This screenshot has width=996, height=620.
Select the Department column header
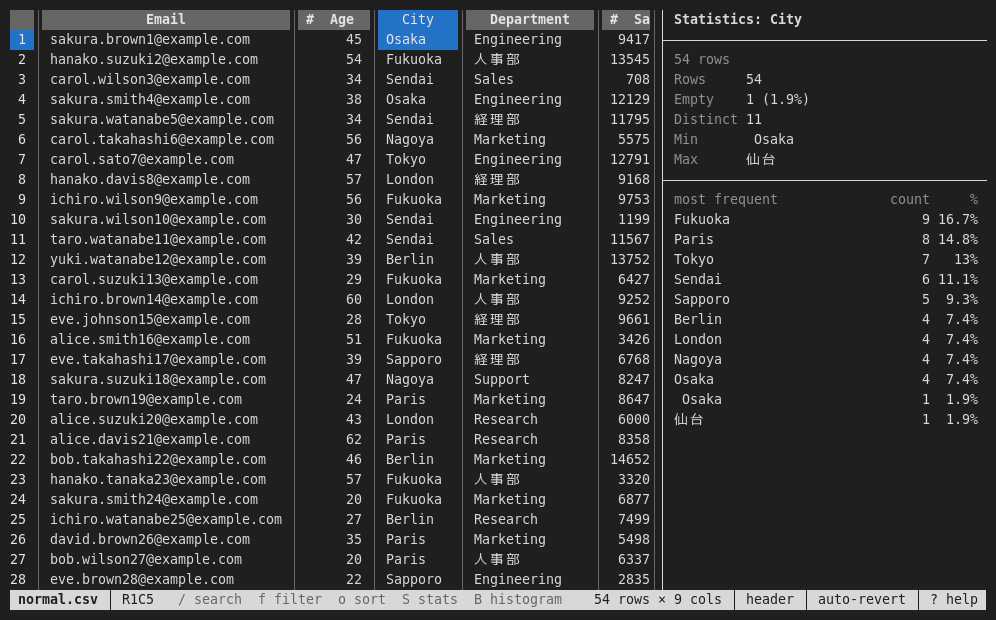click(x=530, y=20)
